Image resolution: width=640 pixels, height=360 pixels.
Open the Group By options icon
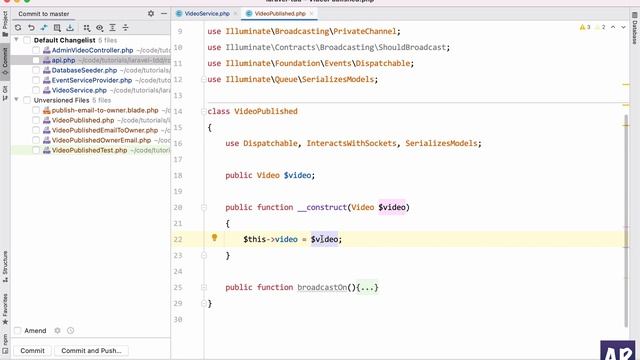pos(87,28)
